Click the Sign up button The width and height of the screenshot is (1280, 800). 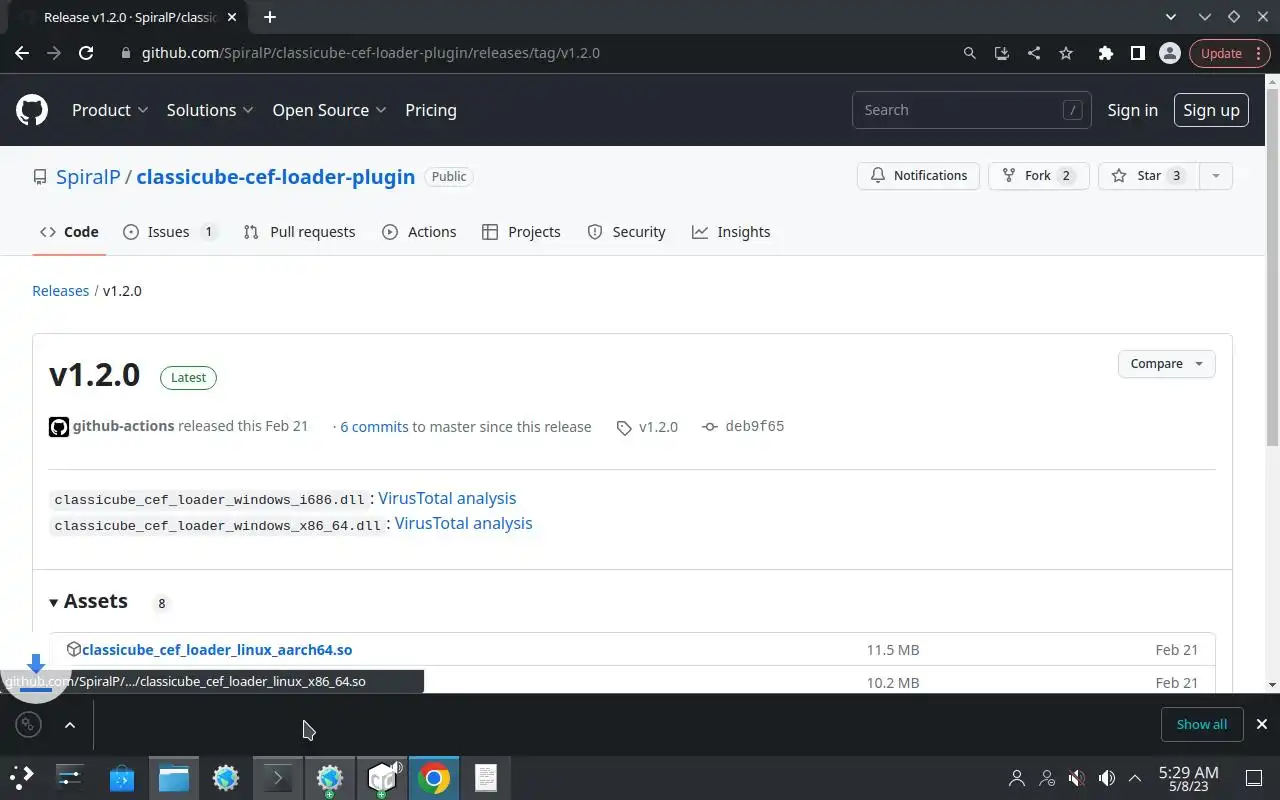[x=1211, y=110]
